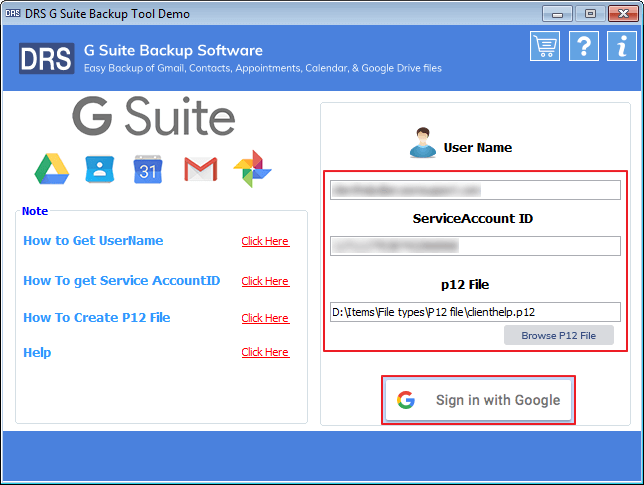The image size is (644, 485).
Task: Click the 'User Name' label
Action: point(478,147)
